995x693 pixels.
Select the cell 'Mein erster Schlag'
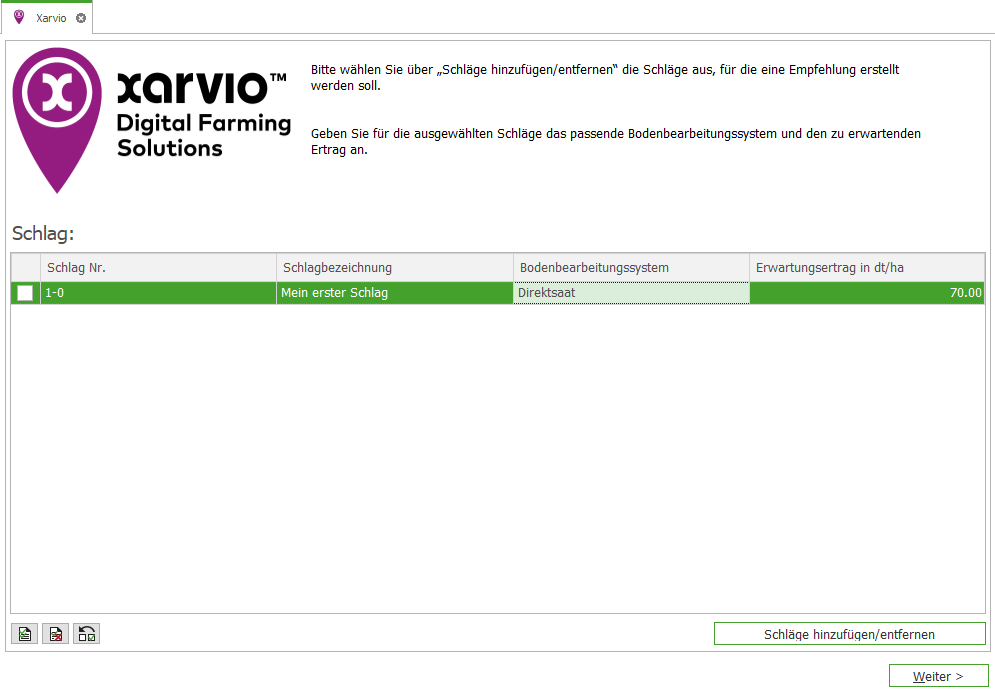(394, 292)
